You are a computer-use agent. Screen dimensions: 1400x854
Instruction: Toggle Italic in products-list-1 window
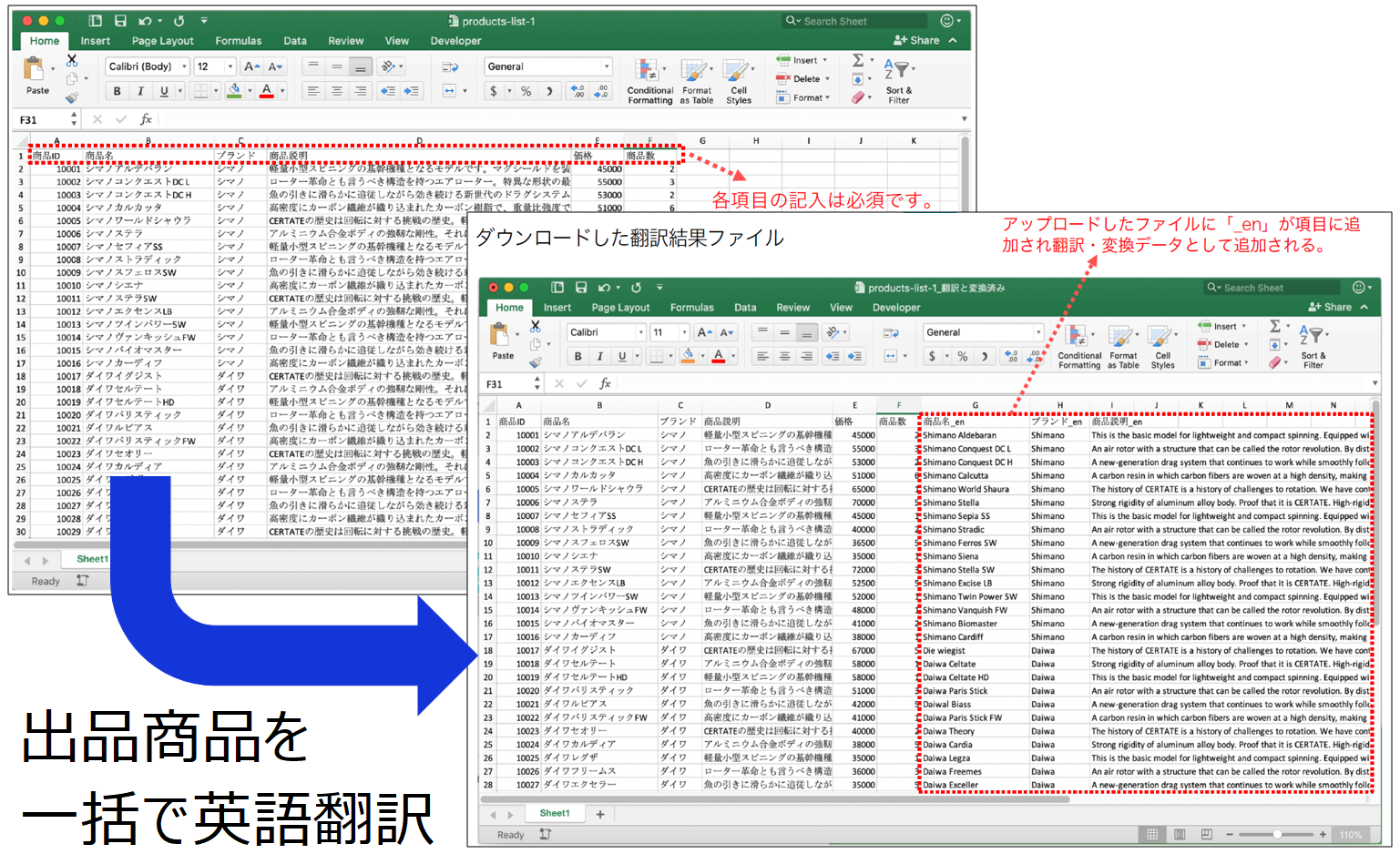pos(140,91)
